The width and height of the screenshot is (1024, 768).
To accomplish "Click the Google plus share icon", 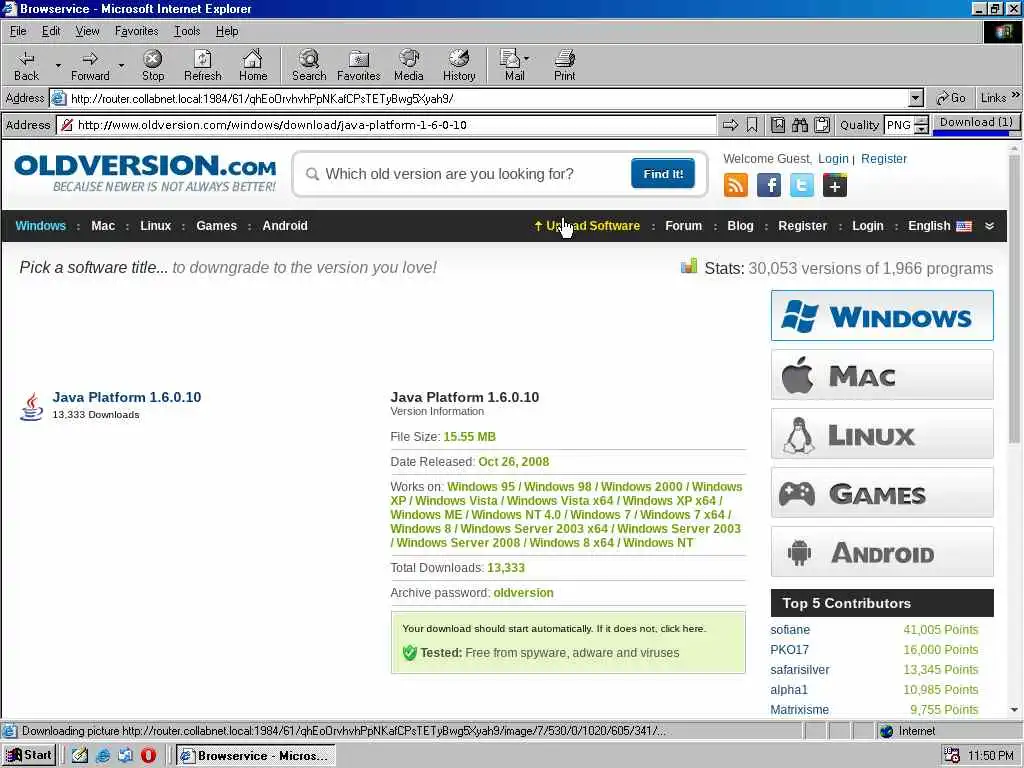I will tap(835, 185).
